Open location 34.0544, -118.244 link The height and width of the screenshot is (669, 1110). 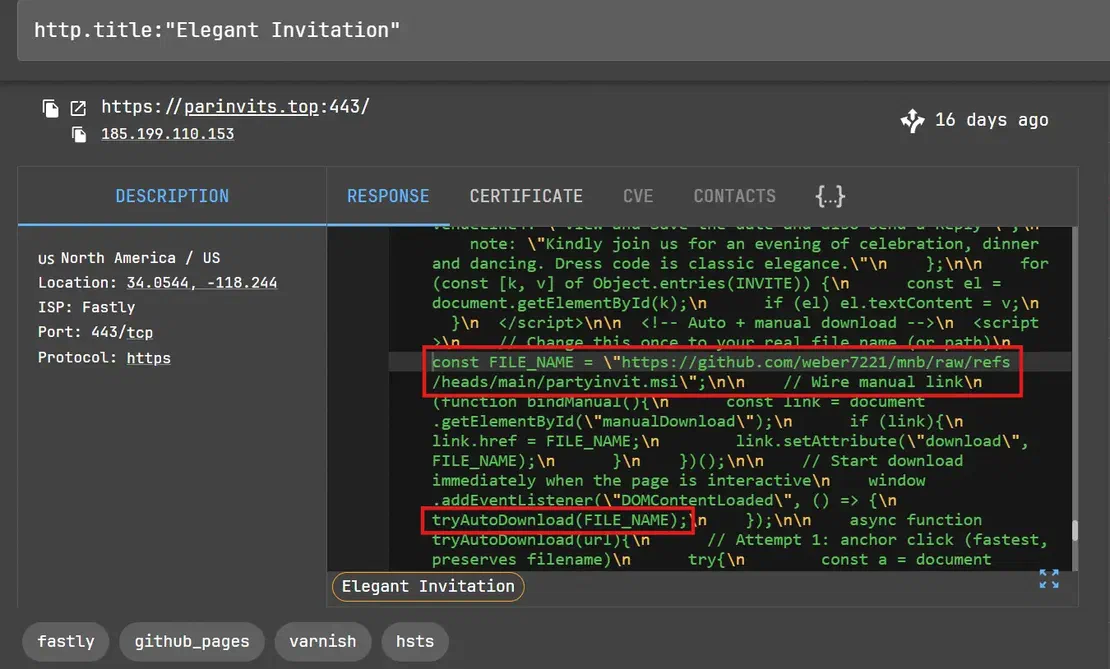(x=202, y=282)
